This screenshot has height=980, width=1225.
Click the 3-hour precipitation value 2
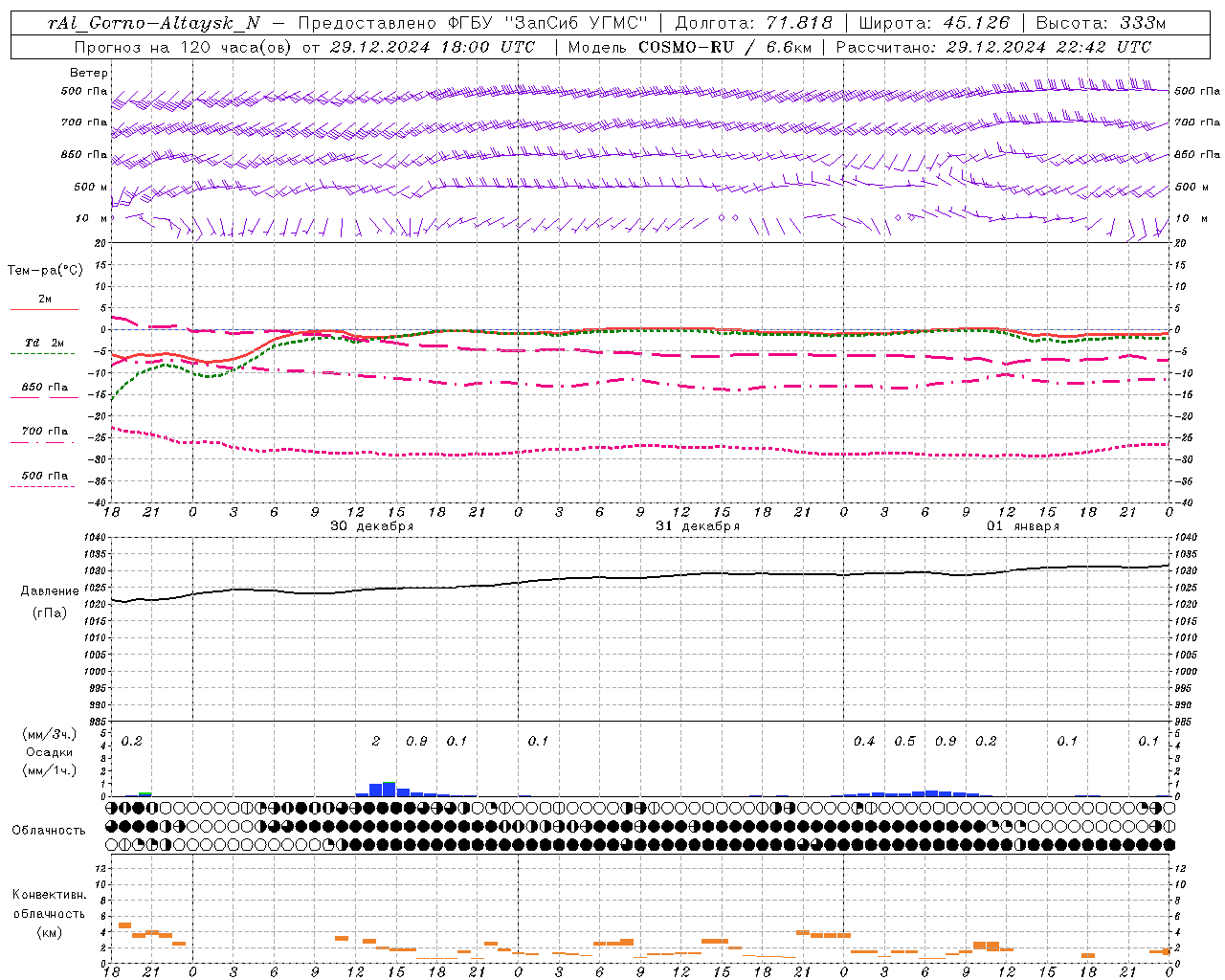[x=376, y=741]
